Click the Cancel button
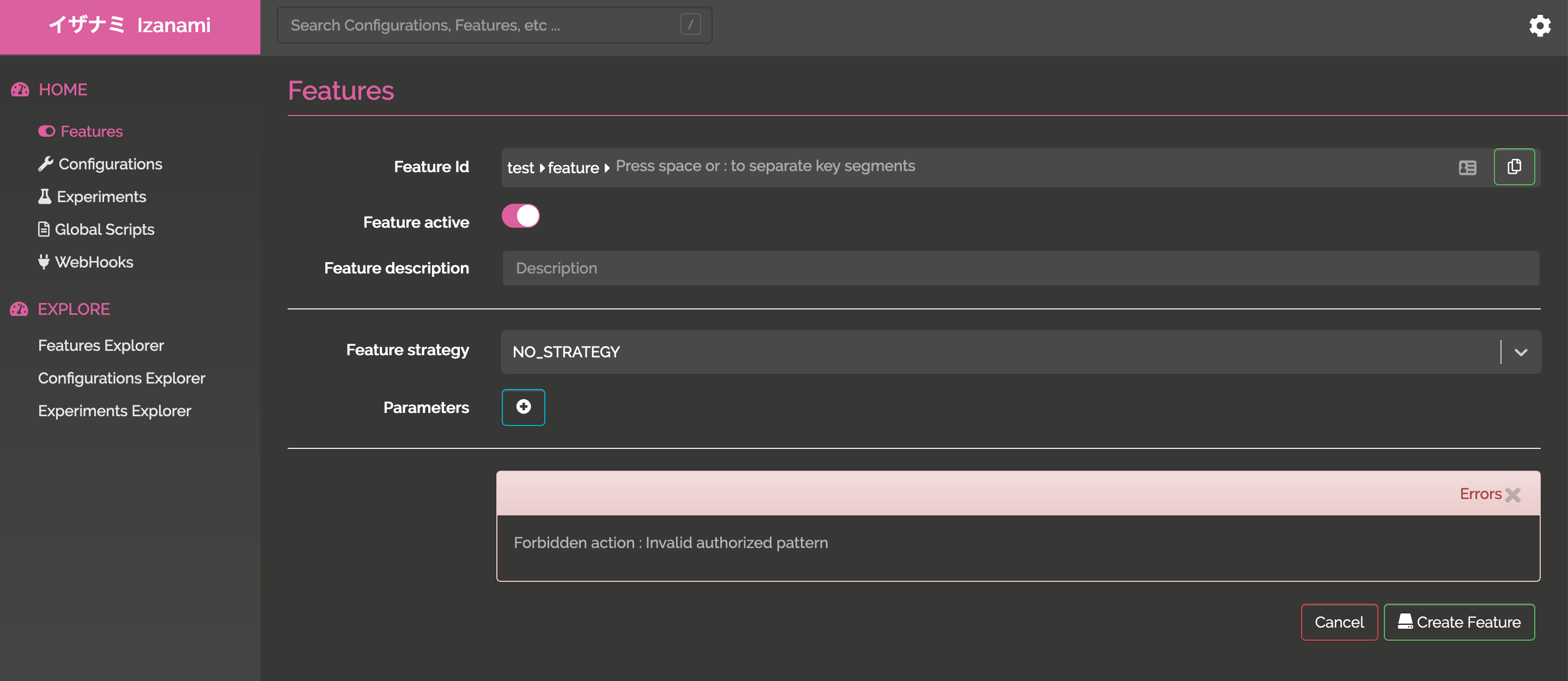1568x681 pixels. pos(1339,622)
